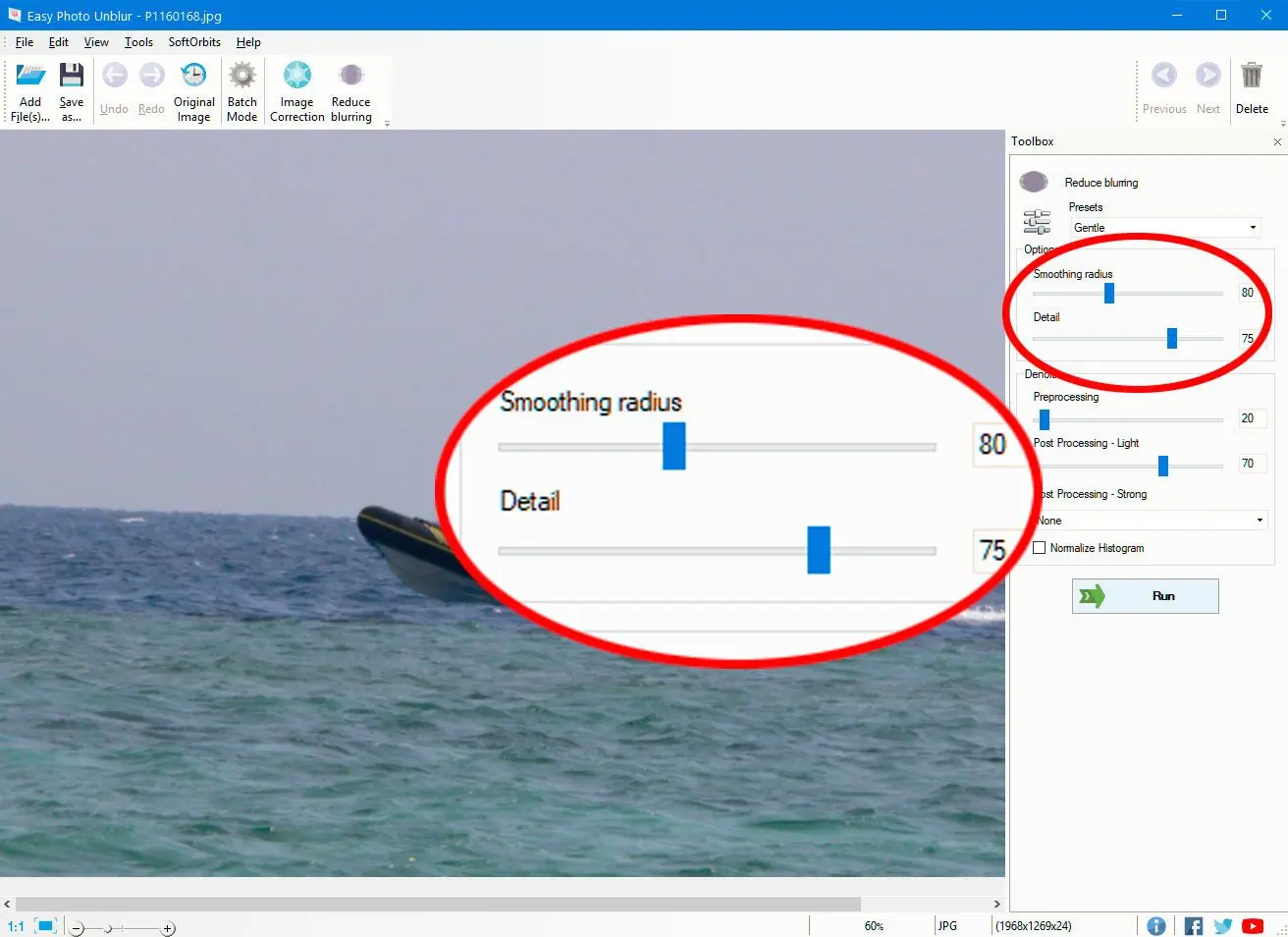The image size is (1288, 937).
Task: Click the Add File(s) toolbar icon
Action: pyautogui.click(x=30, y=77)
